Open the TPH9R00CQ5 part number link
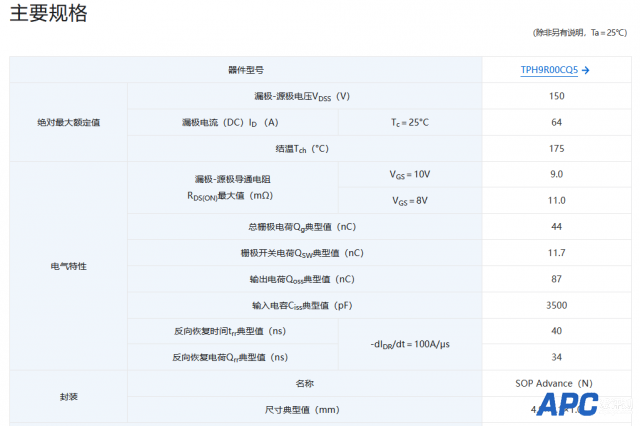640x426 pixels. click(x=549, y=70)
